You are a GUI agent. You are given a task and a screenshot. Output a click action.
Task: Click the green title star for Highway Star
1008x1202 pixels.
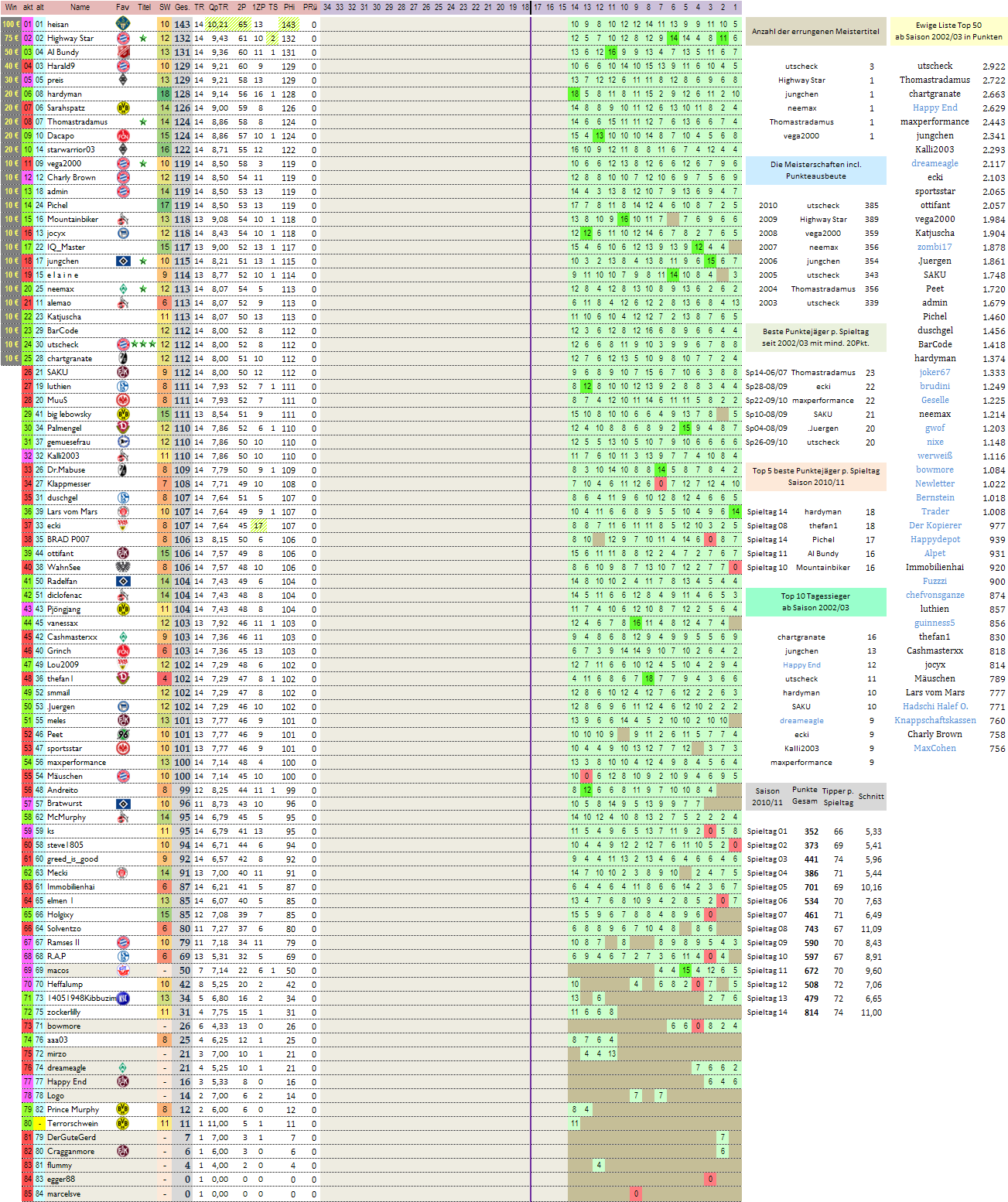tap(143, 38)
